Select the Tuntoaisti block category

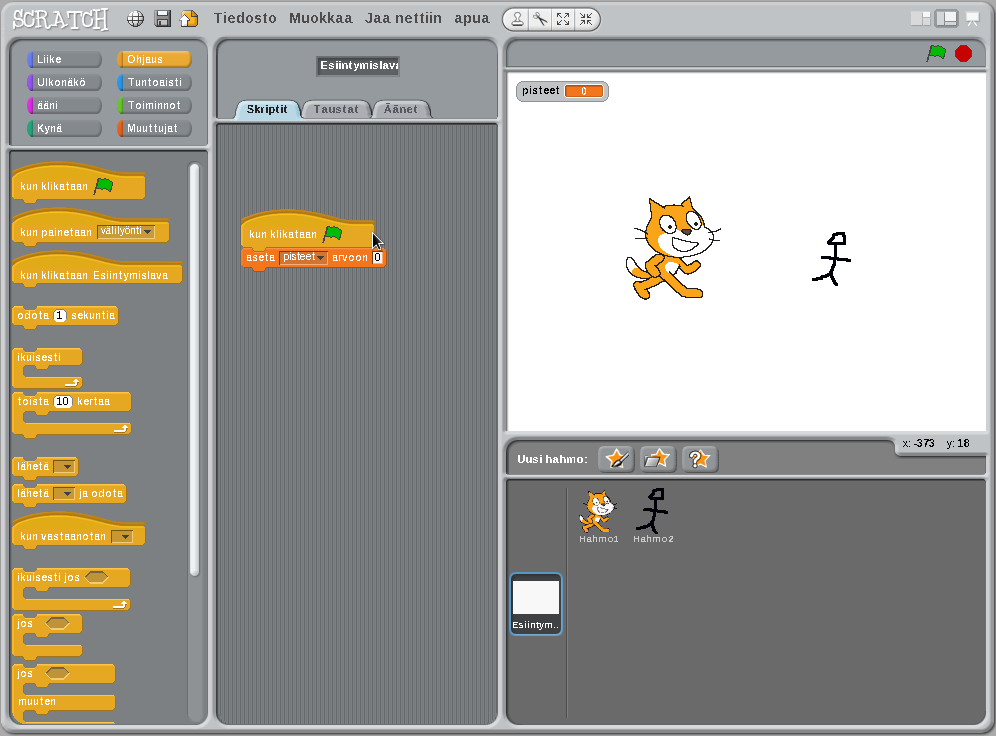154,82
